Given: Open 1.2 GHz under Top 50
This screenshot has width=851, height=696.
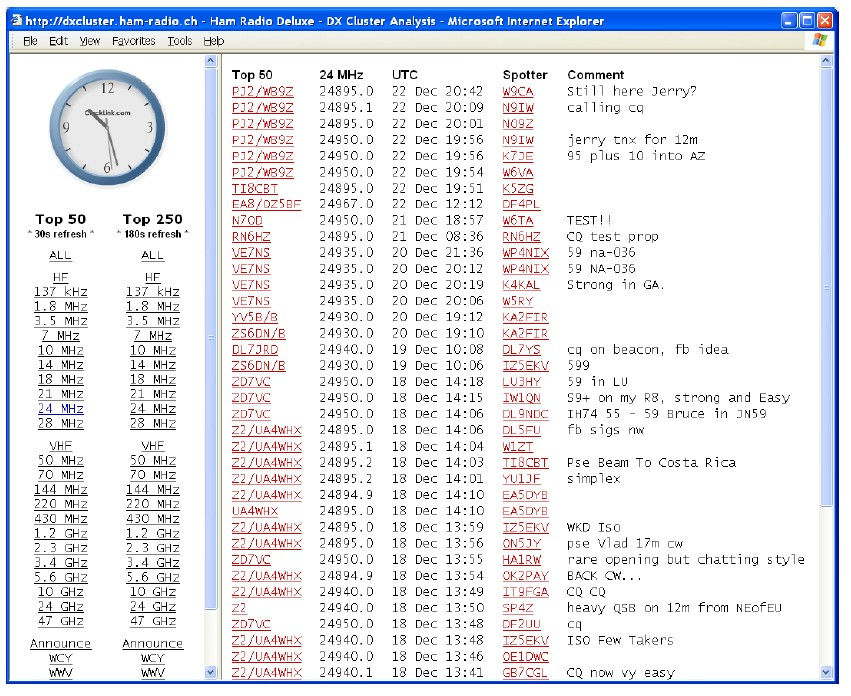Looking at the screenshot, I should pos(61,534).
